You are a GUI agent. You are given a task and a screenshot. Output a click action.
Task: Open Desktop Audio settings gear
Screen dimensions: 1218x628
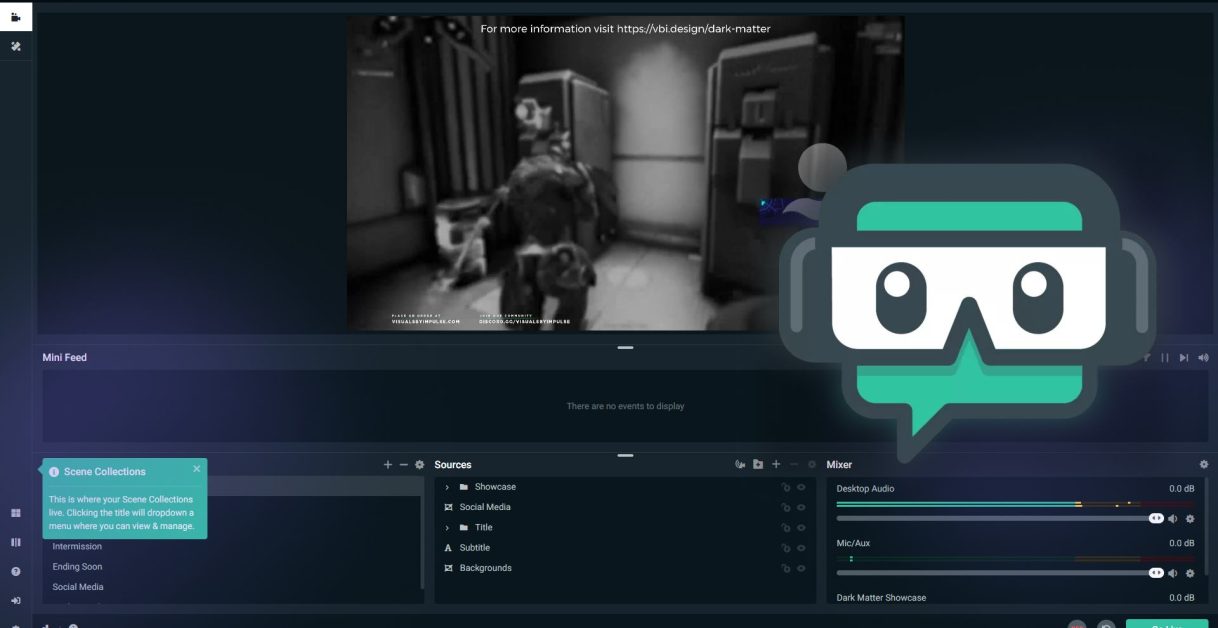(x=1190, y=519)
